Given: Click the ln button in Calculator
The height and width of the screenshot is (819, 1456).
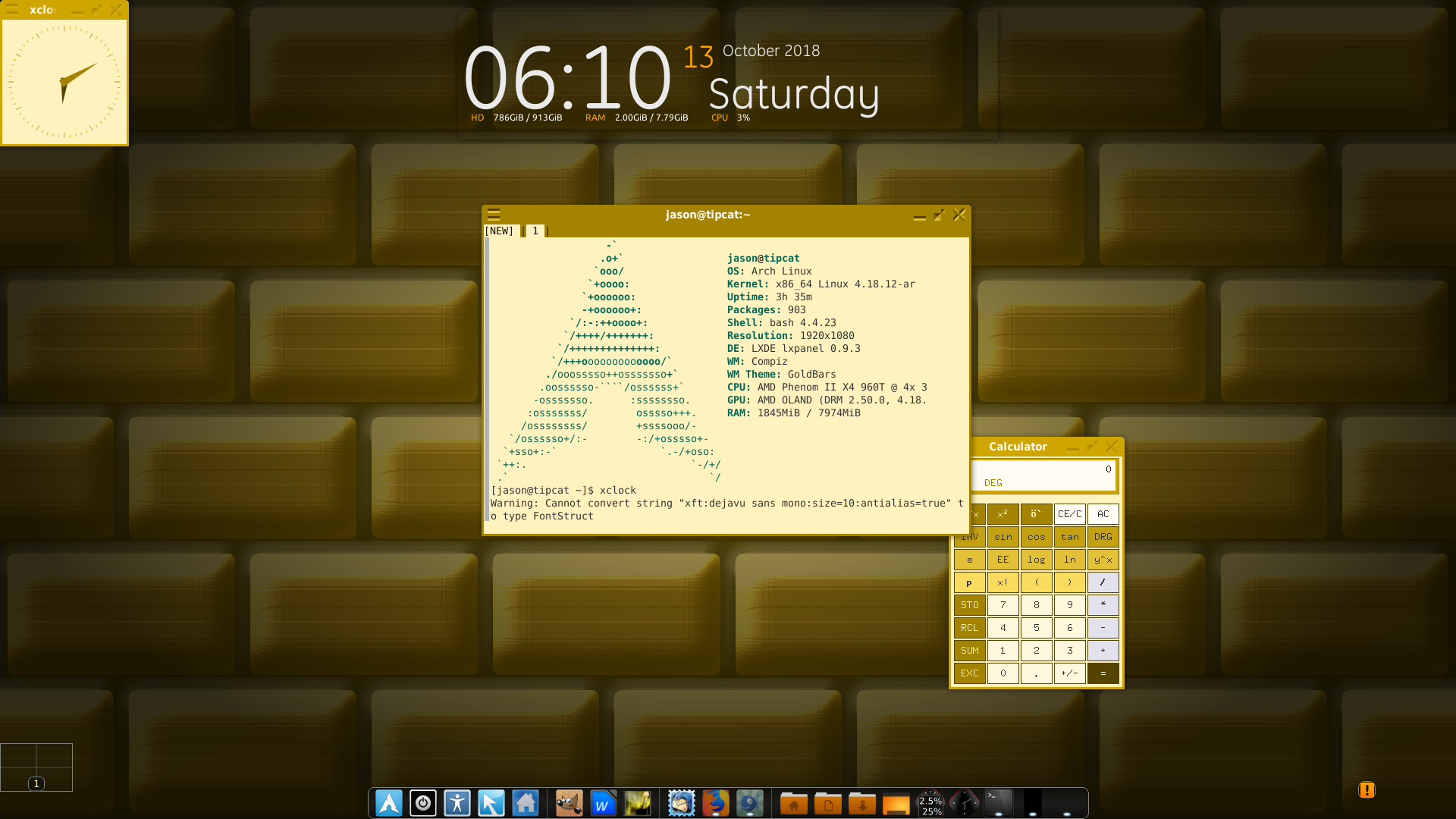Looking at the screenshot, I should 1070,560.
